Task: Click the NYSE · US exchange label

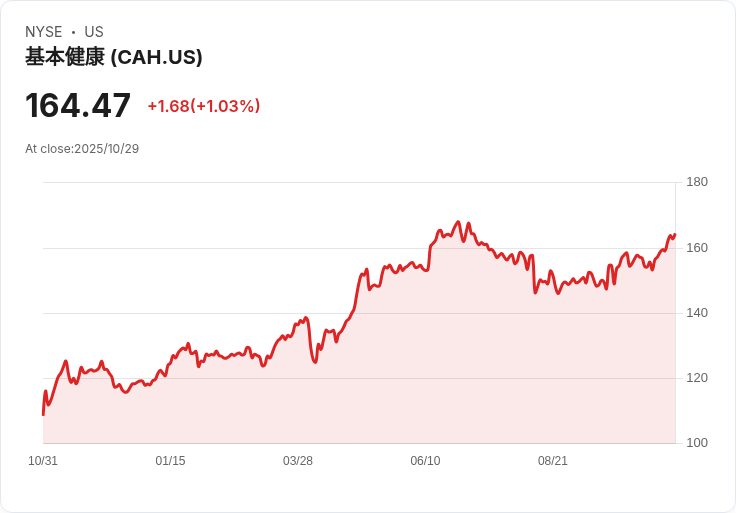Action: [x=64, y=32]
